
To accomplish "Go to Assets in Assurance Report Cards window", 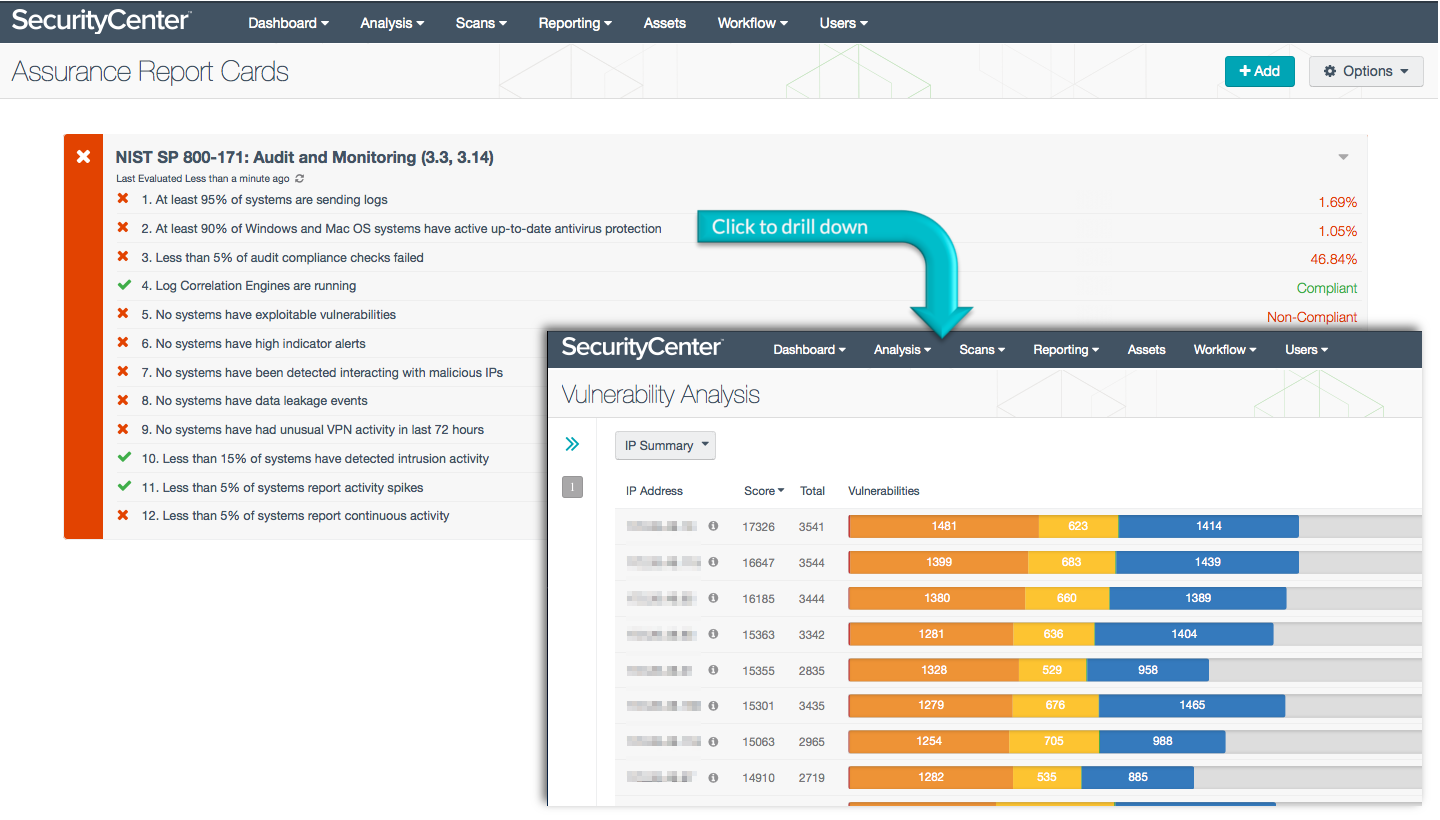I will pos(665,23).
